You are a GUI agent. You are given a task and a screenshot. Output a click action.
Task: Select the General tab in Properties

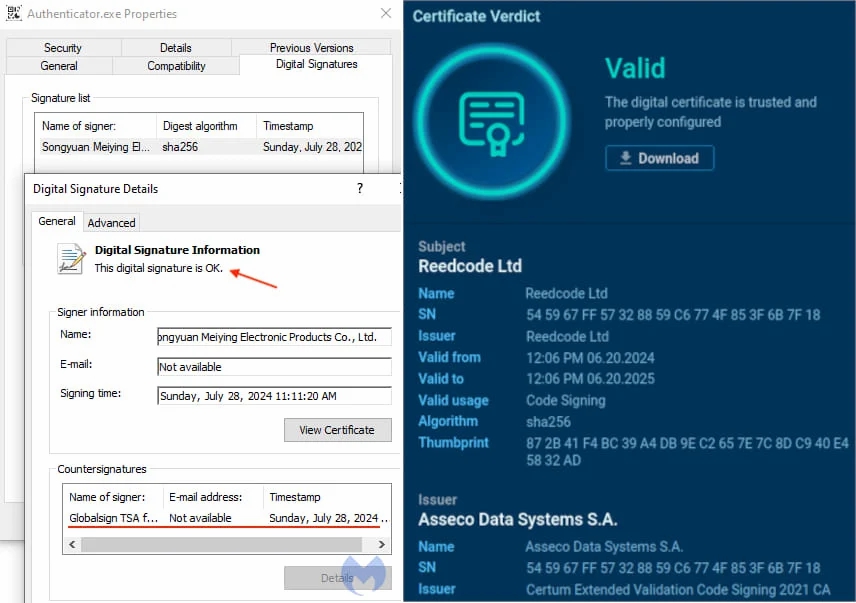pyautogui.click(x=59, y=66)
